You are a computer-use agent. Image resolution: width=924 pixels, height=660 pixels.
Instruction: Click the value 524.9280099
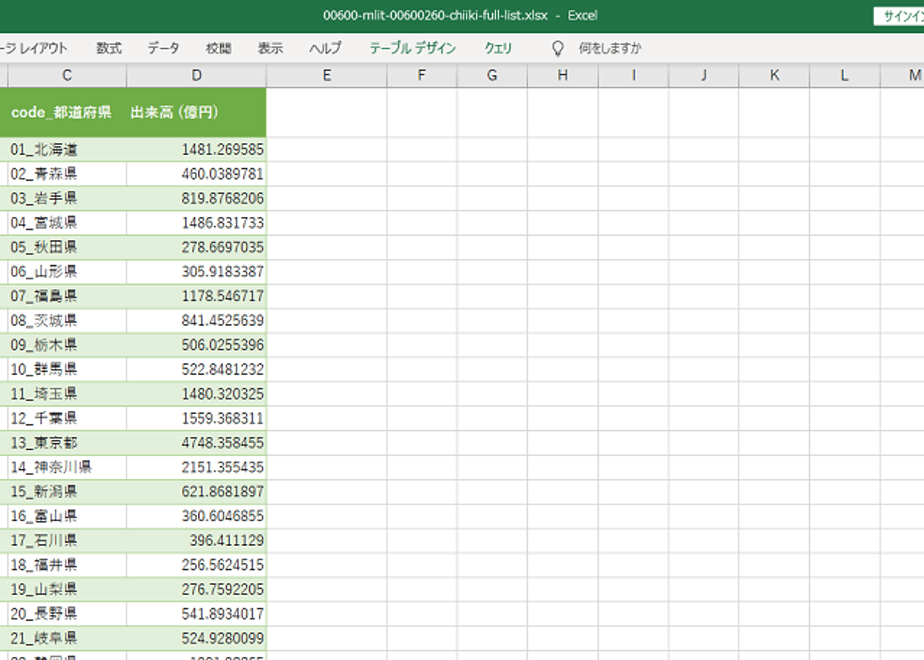click(222, 639)
